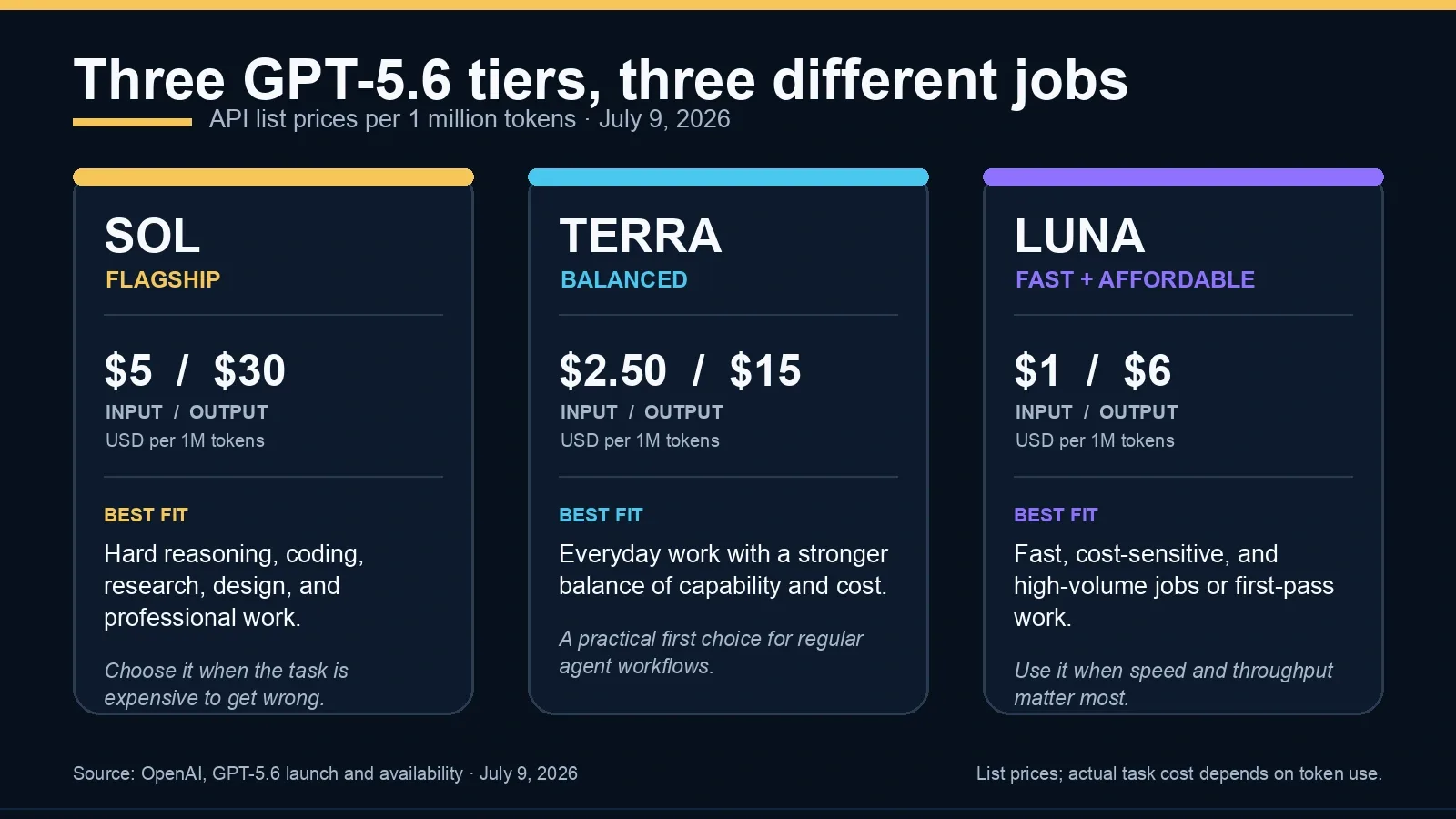Click the yellow underline beneath the title

point(132,122)
